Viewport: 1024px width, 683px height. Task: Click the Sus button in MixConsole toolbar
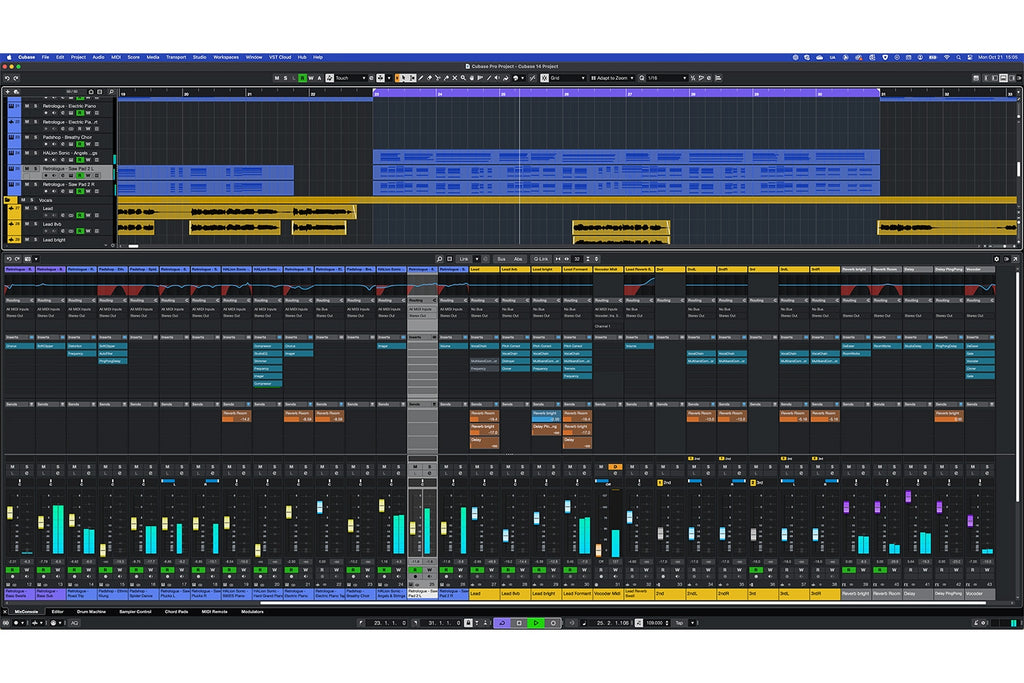502,259
